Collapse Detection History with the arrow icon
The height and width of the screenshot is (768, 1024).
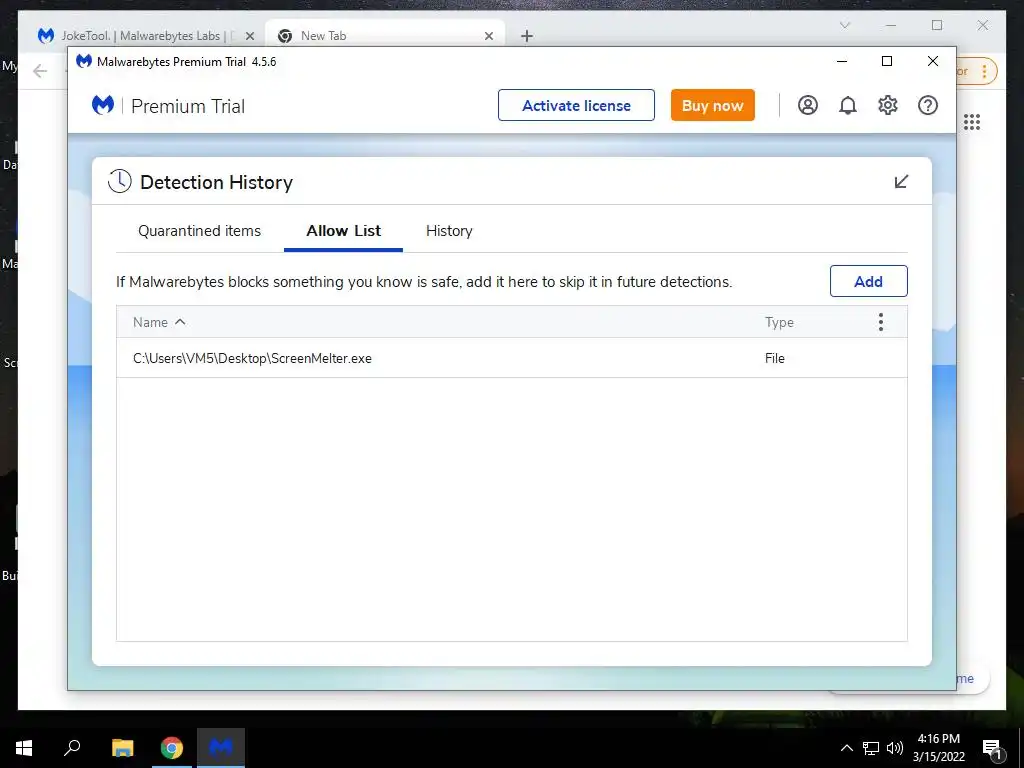click(x=901, y=182)
